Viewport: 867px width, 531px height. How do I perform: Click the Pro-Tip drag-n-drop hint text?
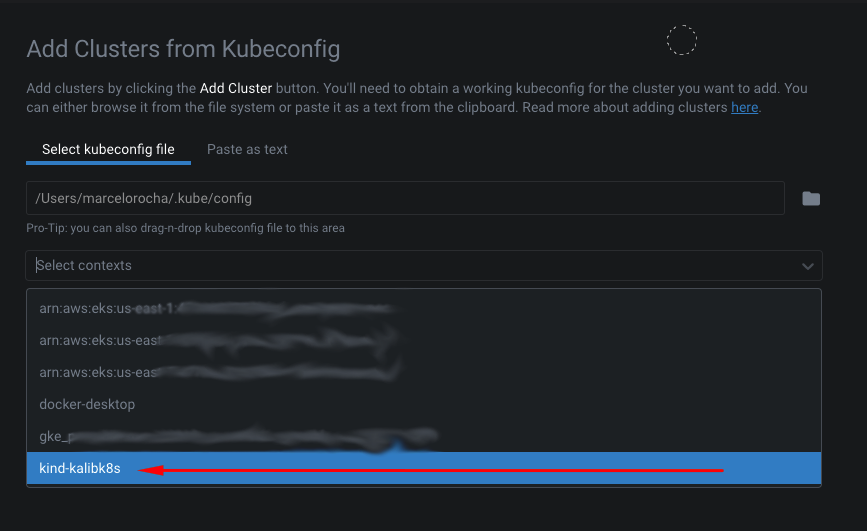coord(185,228)
